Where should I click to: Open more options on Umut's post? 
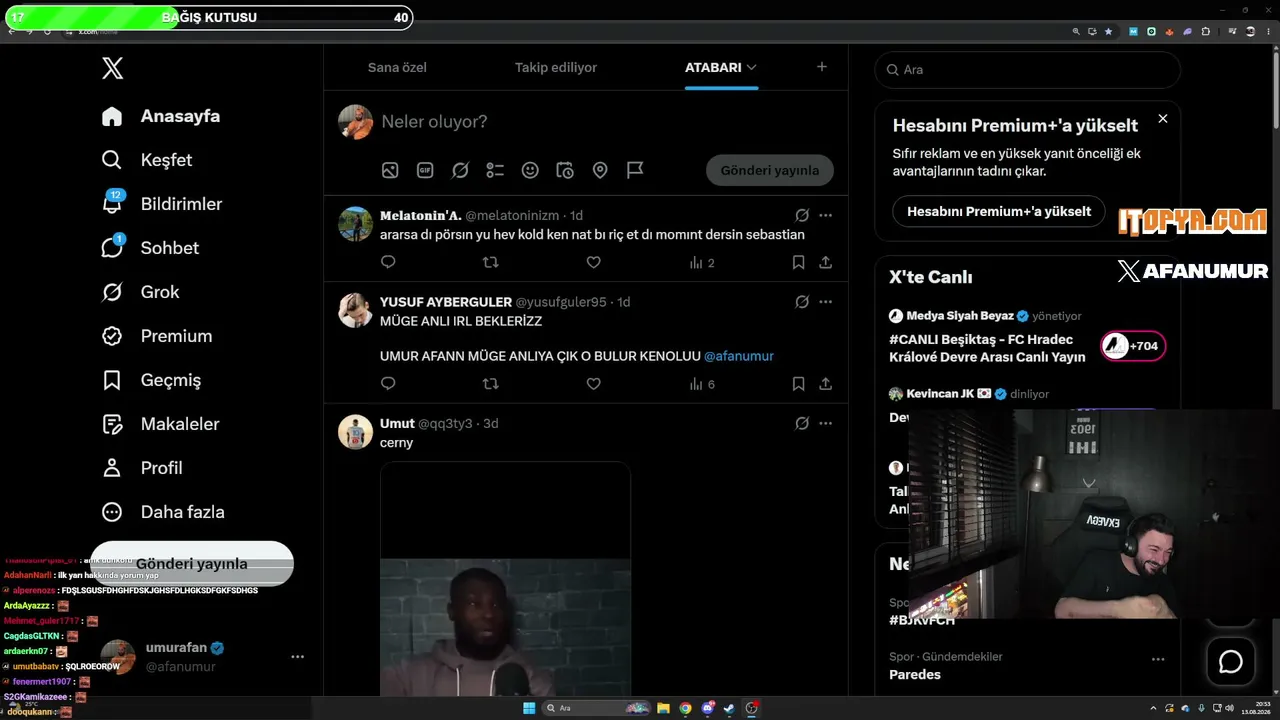[825, 423]
